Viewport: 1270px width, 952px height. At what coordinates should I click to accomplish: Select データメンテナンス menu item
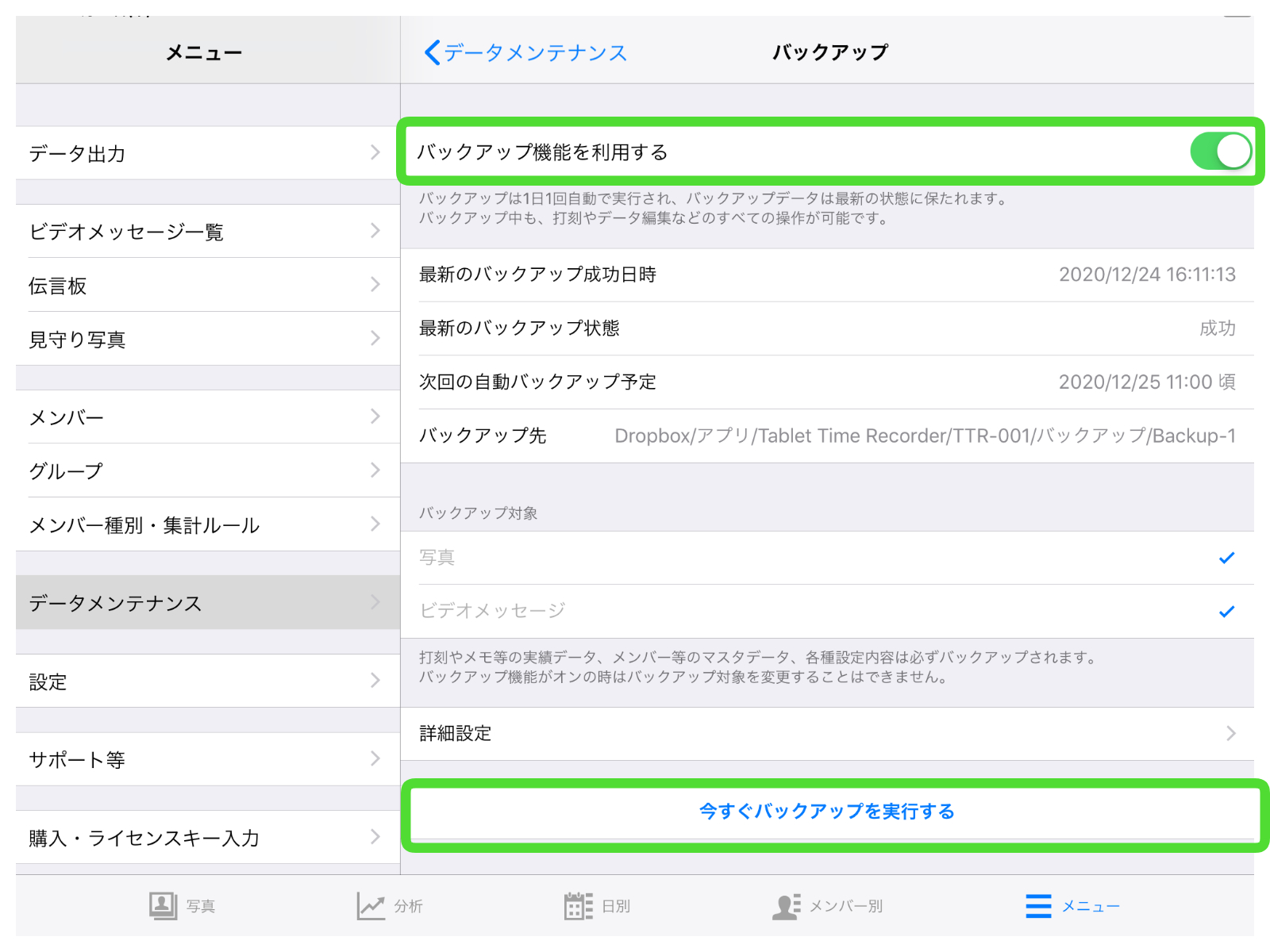pyautogui.click(x=208, y=602)
